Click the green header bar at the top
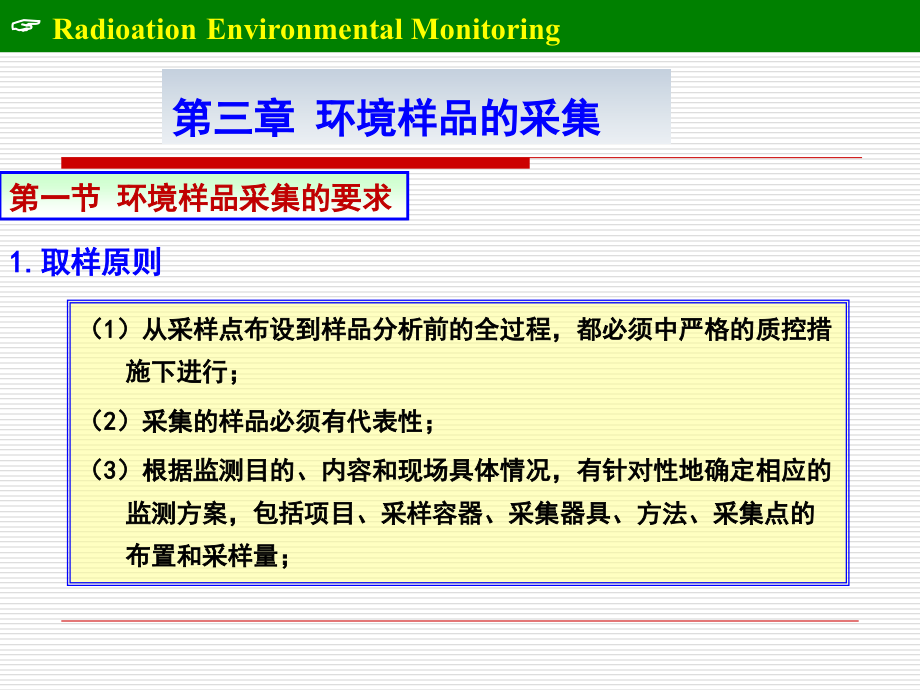 700,26
